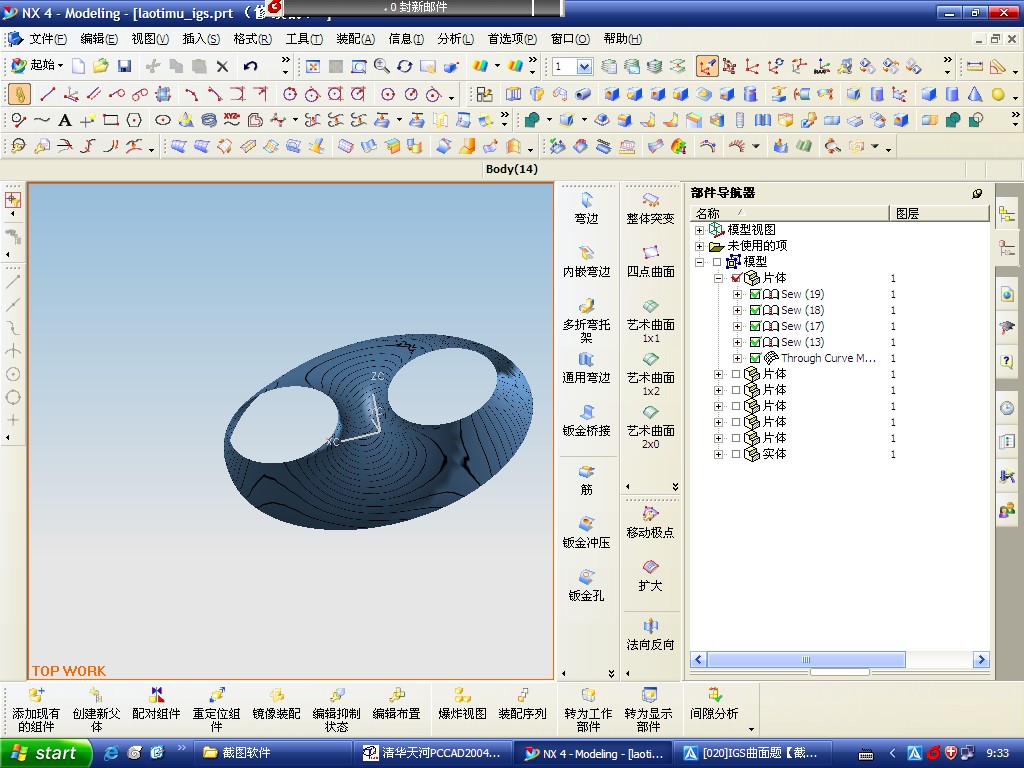
Task: Toggle checkbox for Sew (19)
Action: (x=755, y=294)
